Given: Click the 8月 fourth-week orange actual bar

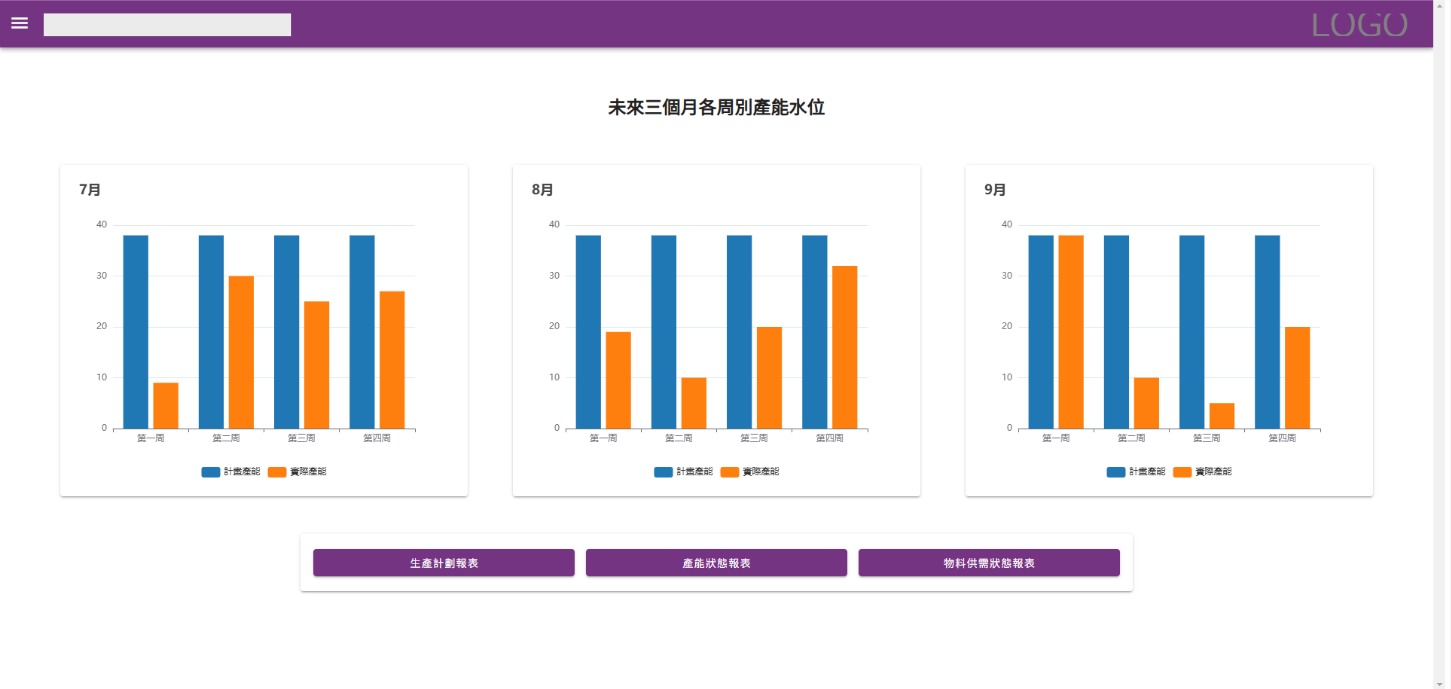Looking at the screenshot, I should [845, 347].
